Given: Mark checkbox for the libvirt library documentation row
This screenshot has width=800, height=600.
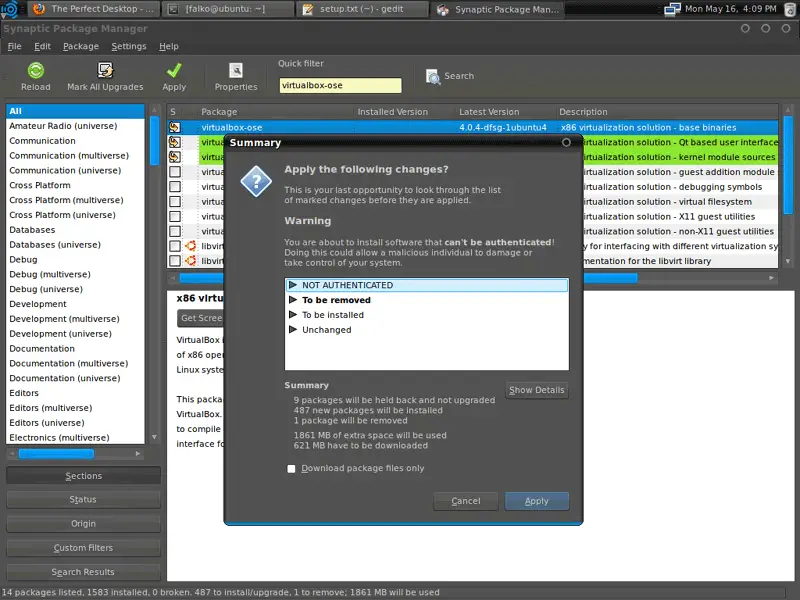Looking at the screenshot, I should click(174, 261).
